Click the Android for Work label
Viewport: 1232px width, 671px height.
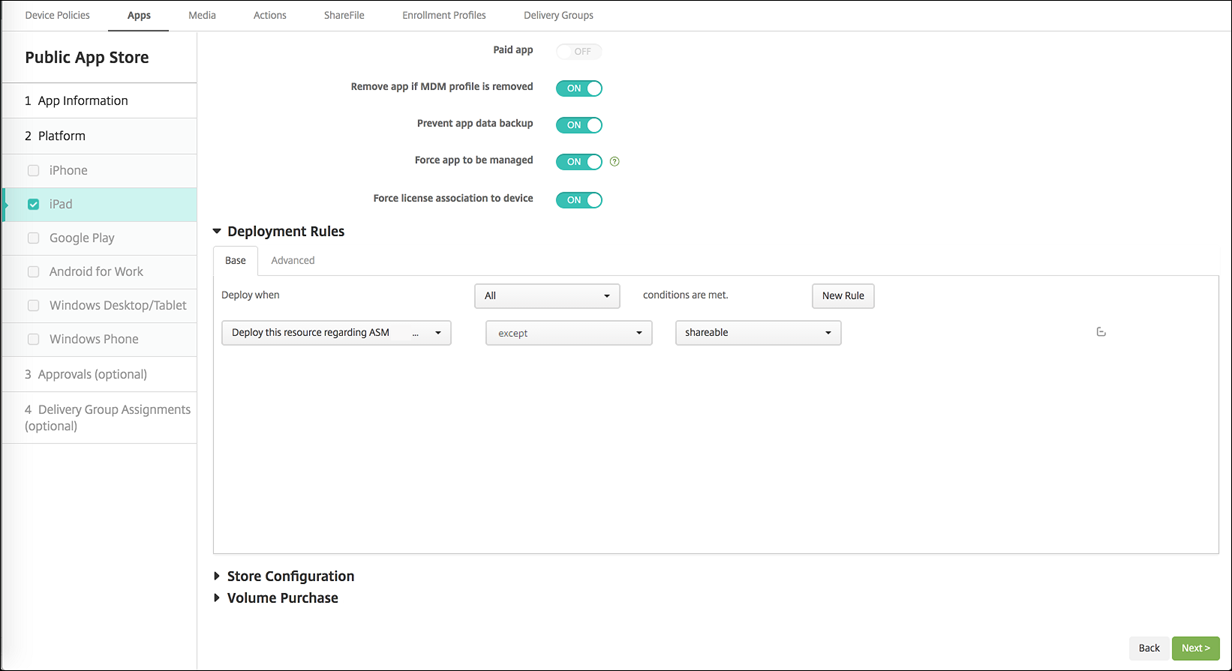click(x=96, y=272)
